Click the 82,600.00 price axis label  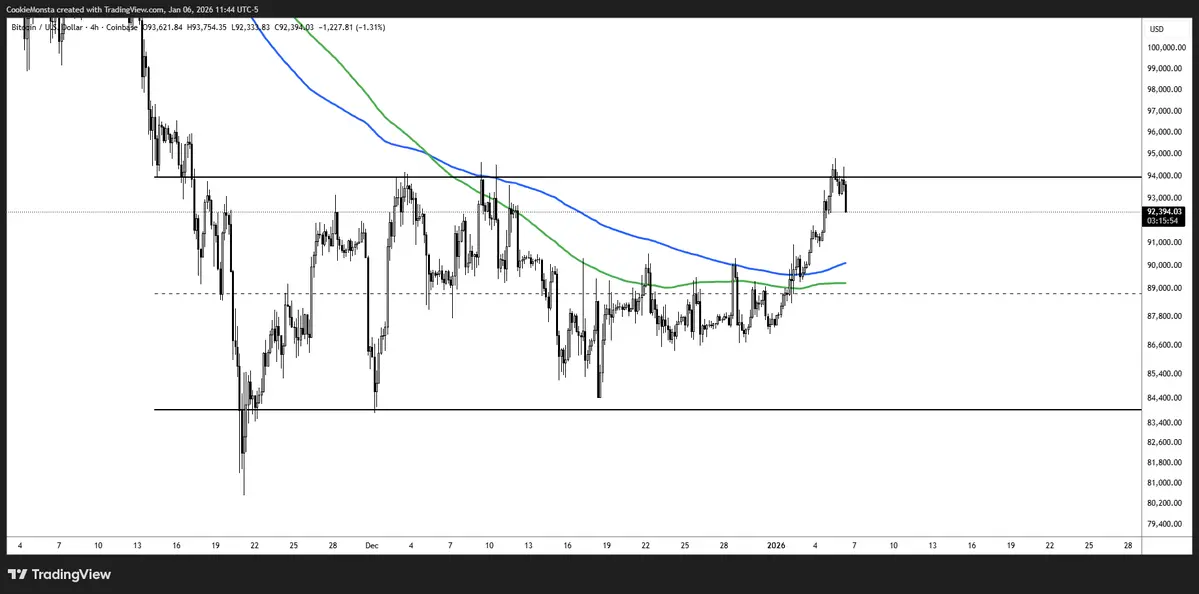click(1166, 443)
